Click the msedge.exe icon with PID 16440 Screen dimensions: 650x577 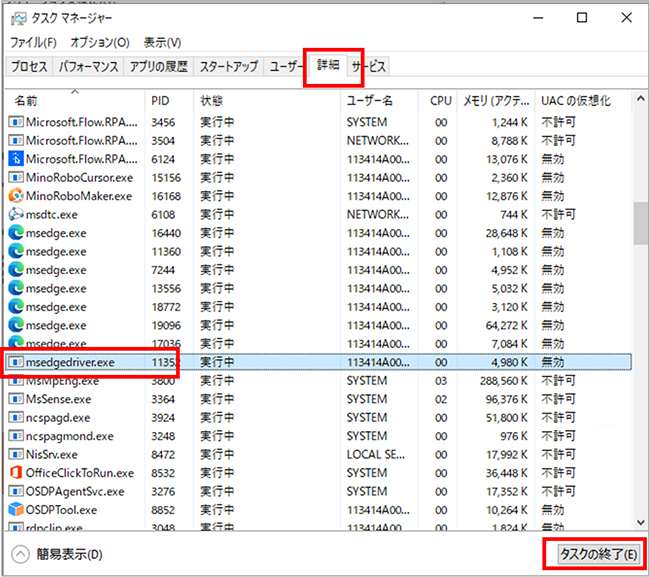pos(16,232)
